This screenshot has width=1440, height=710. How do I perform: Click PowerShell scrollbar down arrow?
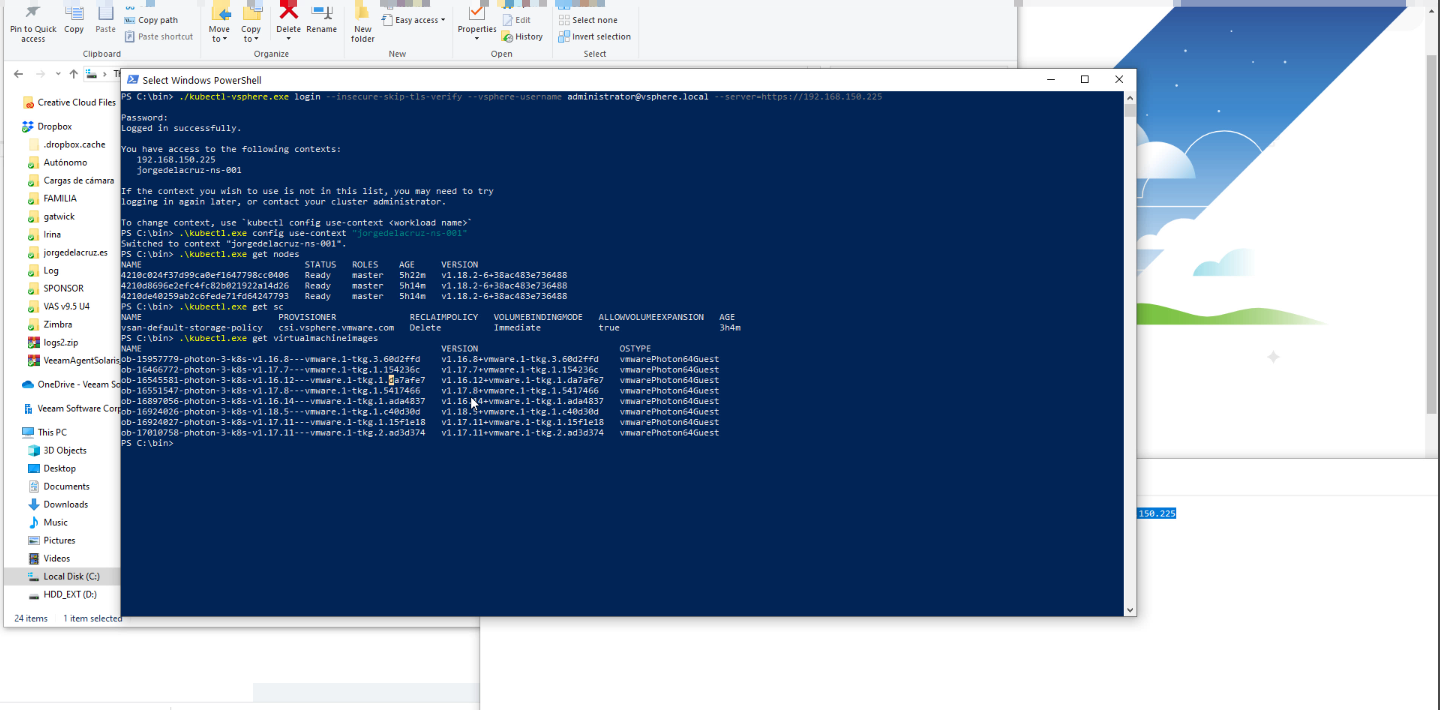[1130, 610]
